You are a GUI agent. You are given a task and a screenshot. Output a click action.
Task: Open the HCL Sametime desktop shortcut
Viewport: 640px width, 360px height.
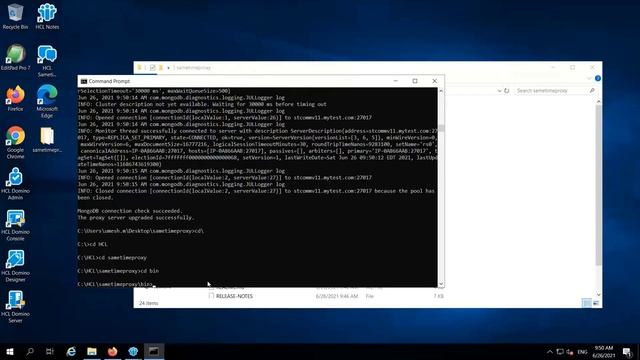[x=47, y=60]
